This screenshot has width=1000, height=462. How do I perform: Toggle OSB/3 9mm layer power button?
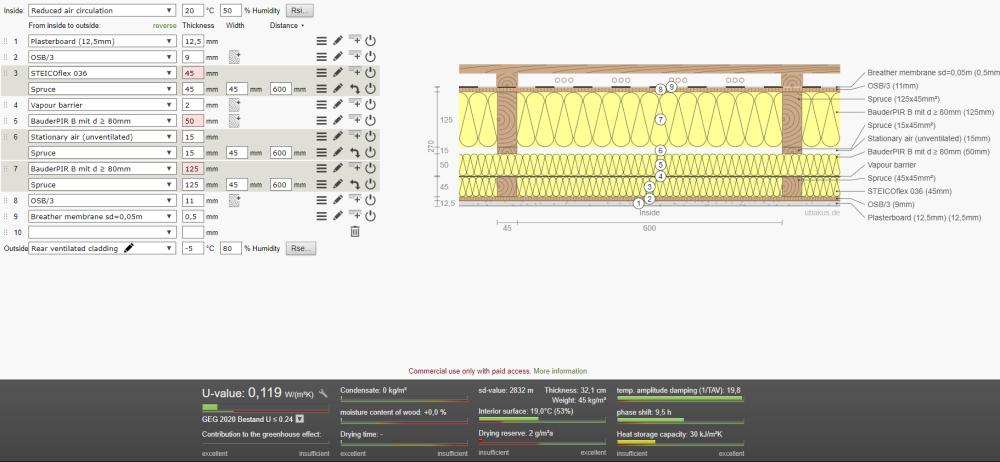(x=371, y=57)
